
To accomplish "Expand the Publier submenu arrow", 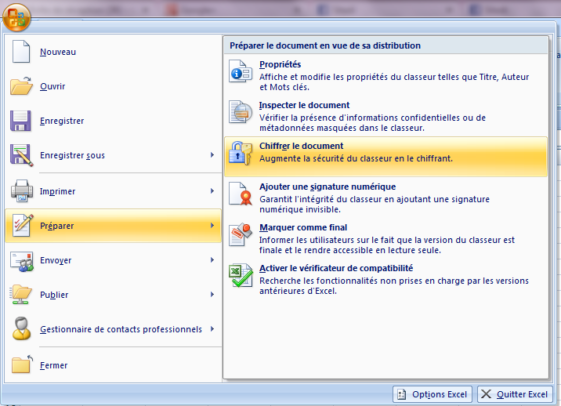I will 212,294.
